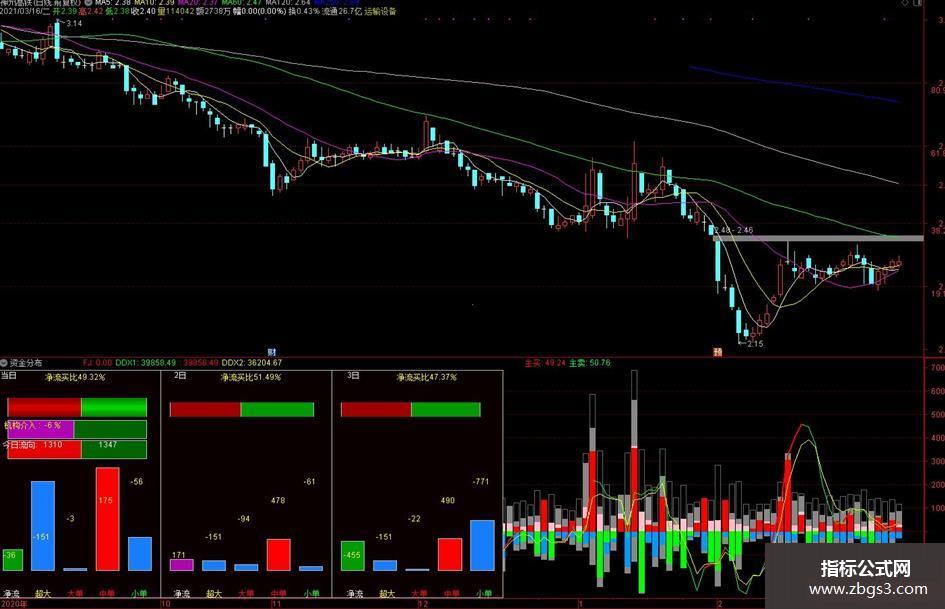Select the 主买: 49.24 value
The height and width of the screenshot is (609, 945).
pyautogui.click(x=545, y=363)
